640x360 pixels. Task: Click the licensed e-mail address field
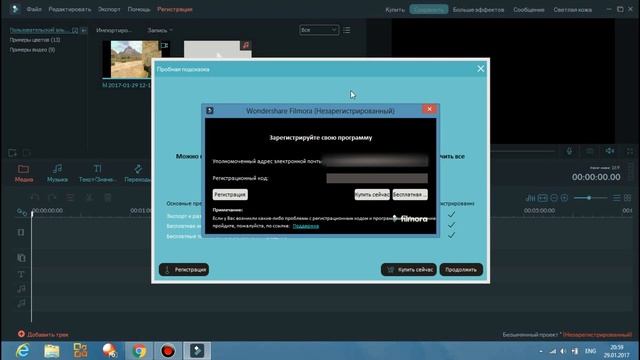pyautogui.click(x=377, y=161)
